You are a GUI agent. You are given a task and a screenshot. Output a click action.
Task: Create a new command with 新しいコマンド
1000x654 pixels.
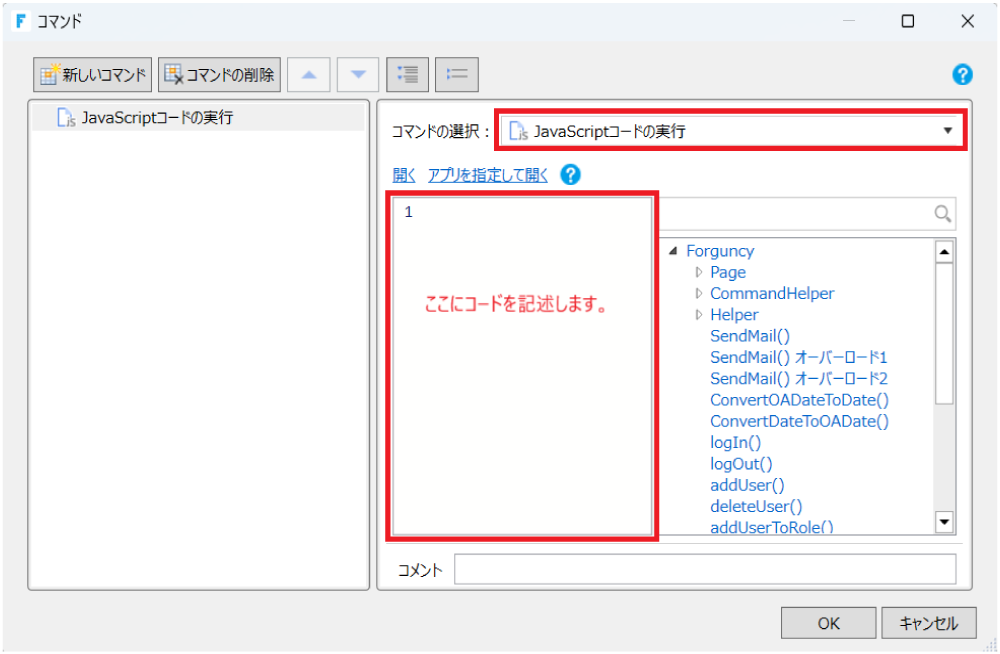pyautogui.click(x=91, y=74)
